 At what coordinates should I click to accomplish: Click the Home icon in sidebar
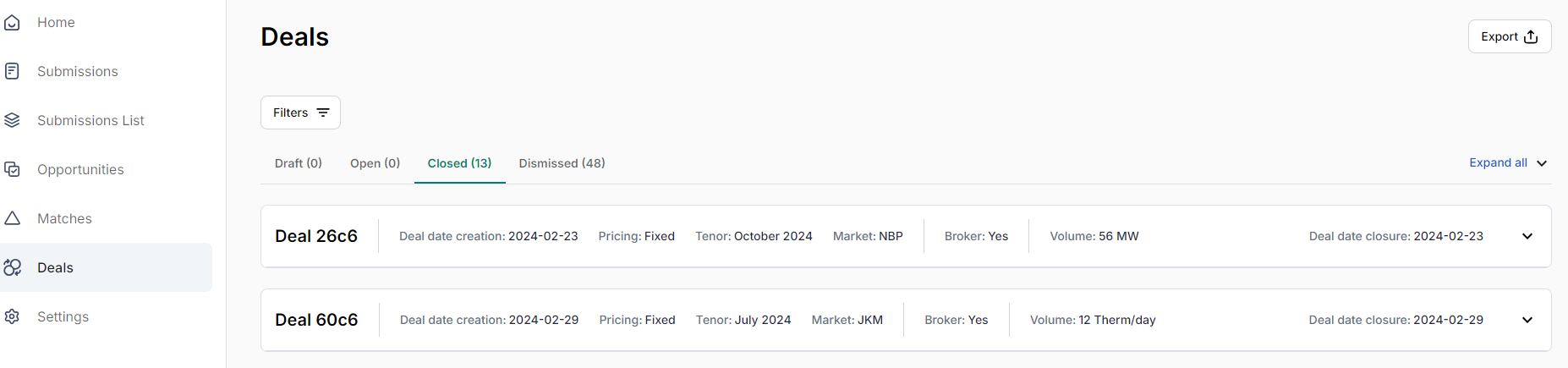[x=12, y=22]
